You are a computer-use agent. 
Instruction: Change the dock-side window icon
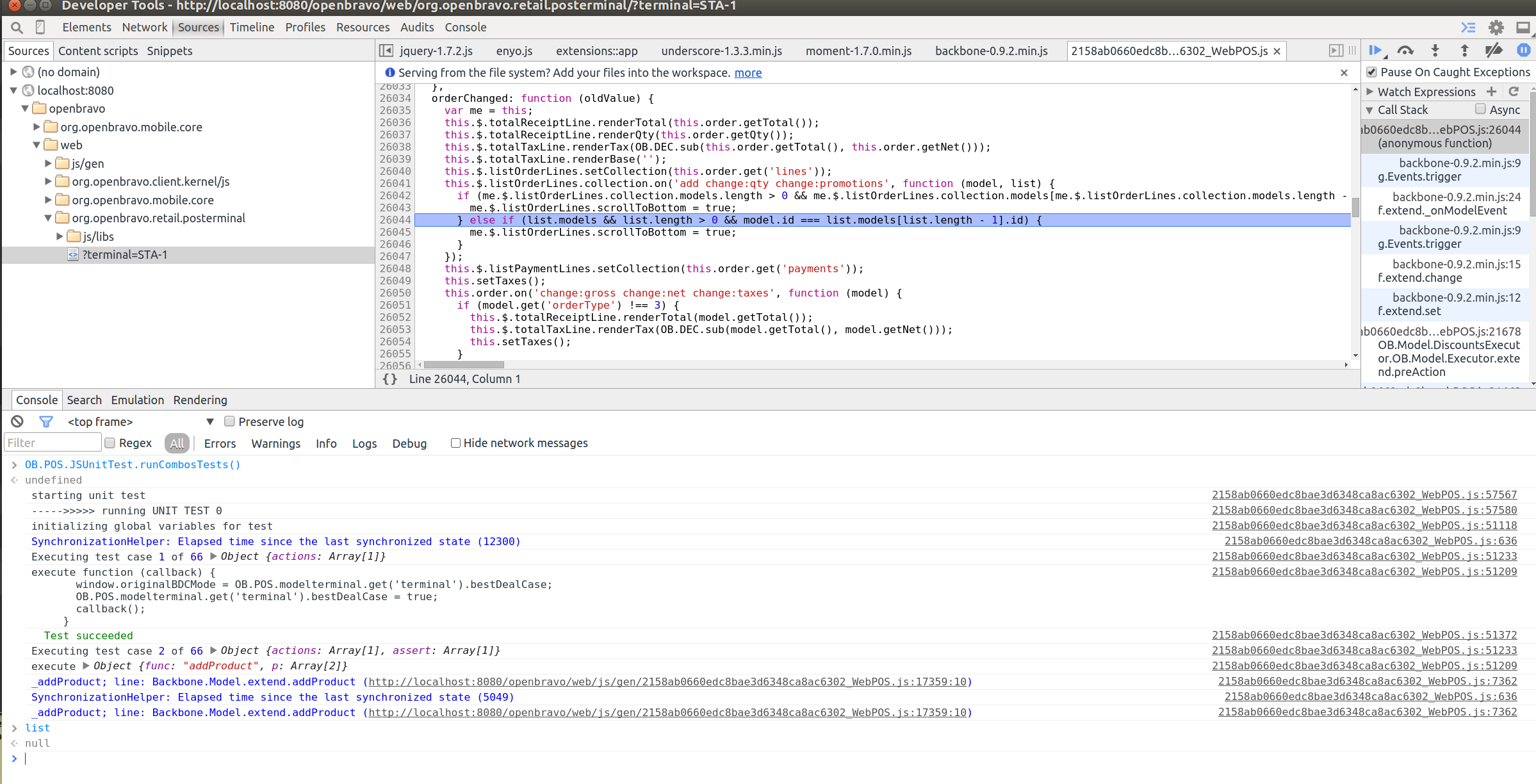coord(1523,28)
